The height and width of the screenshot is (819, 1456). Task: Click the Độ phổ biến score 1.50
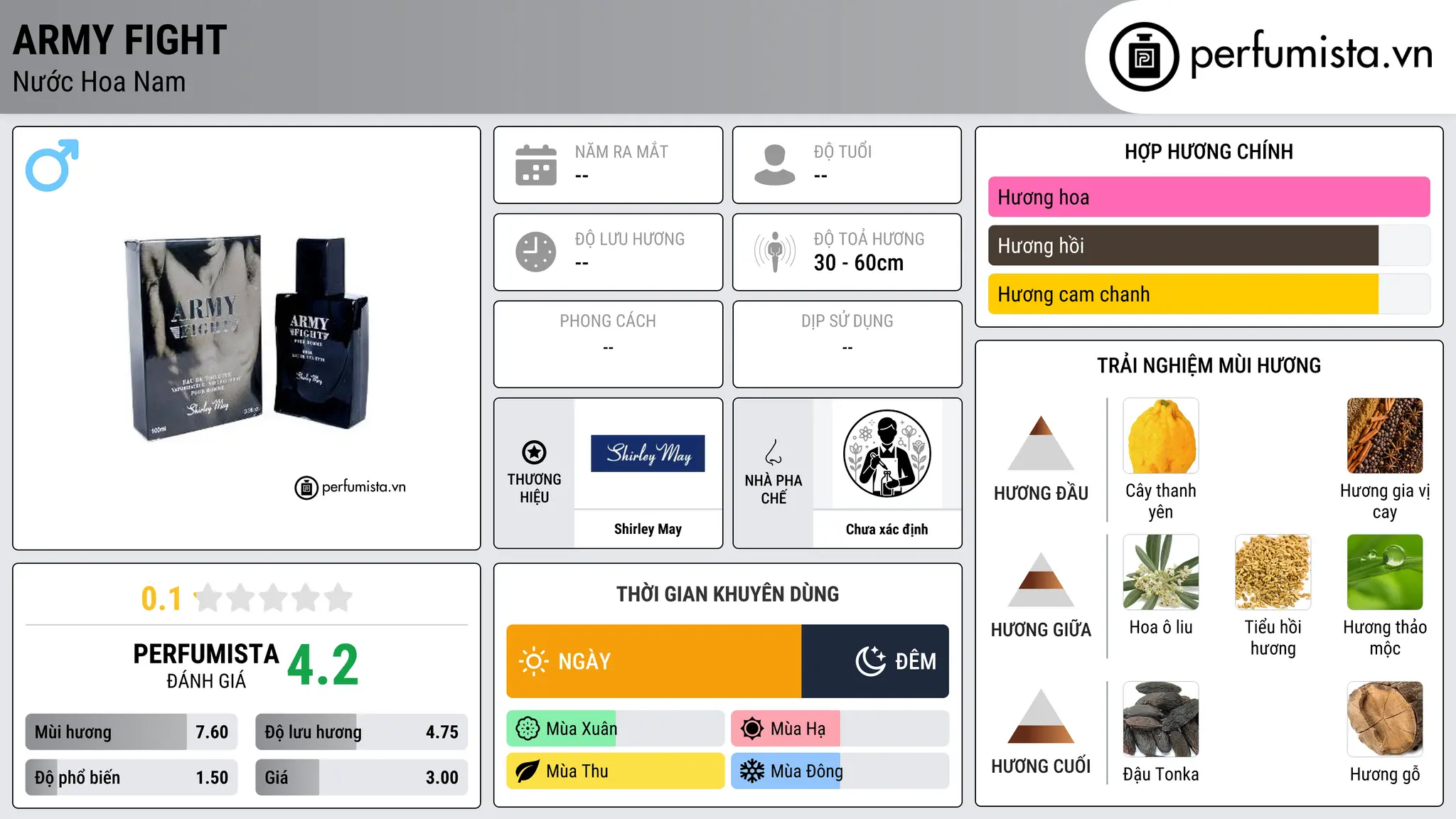pyautogui.click(x=212, y=778)
